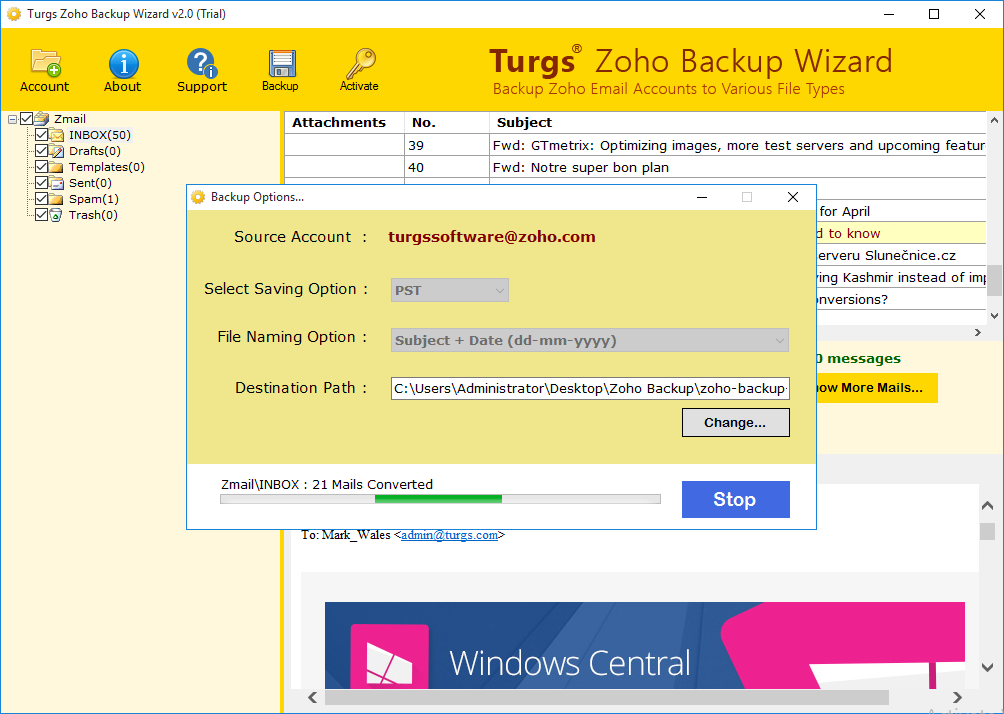Select the Spam(1) folder label
Image resolution: width=1004 pixels, height=714 pixels.
coord(93,199)
